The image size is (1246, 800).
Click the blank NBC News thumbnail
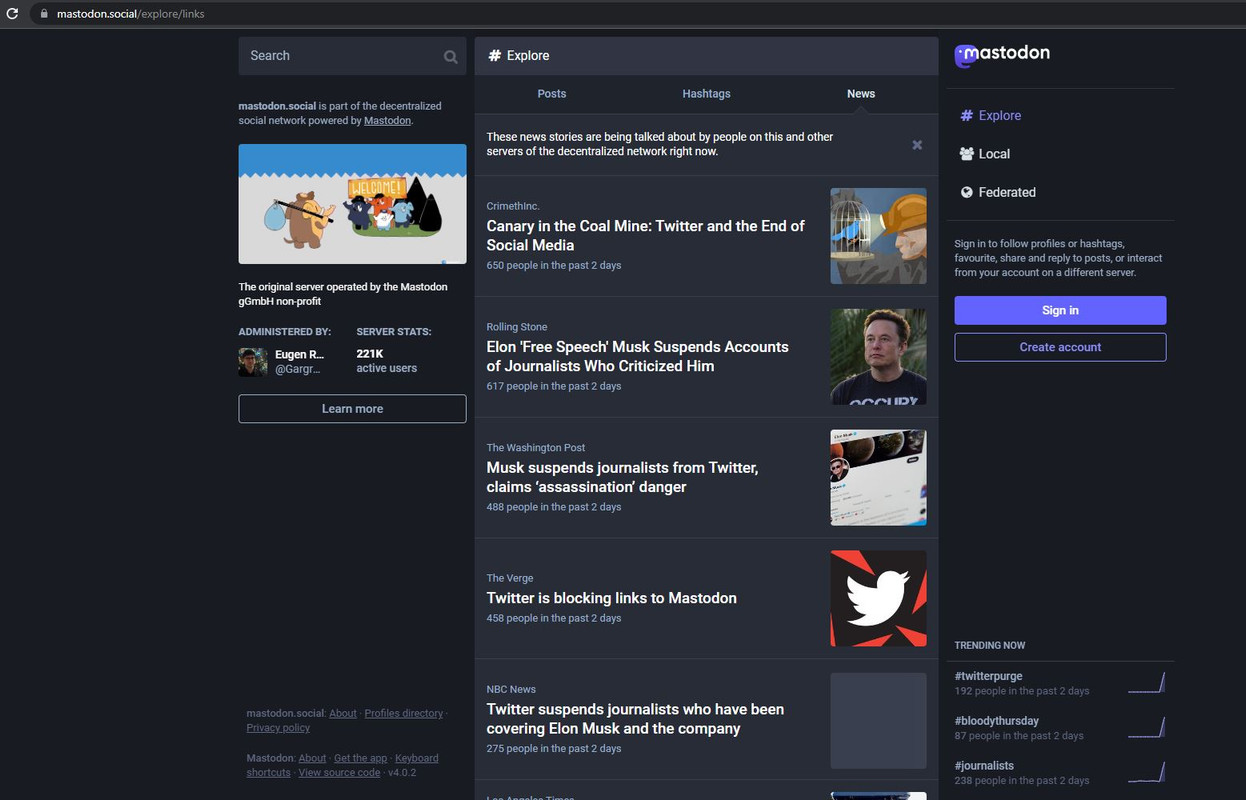point(878,721)
